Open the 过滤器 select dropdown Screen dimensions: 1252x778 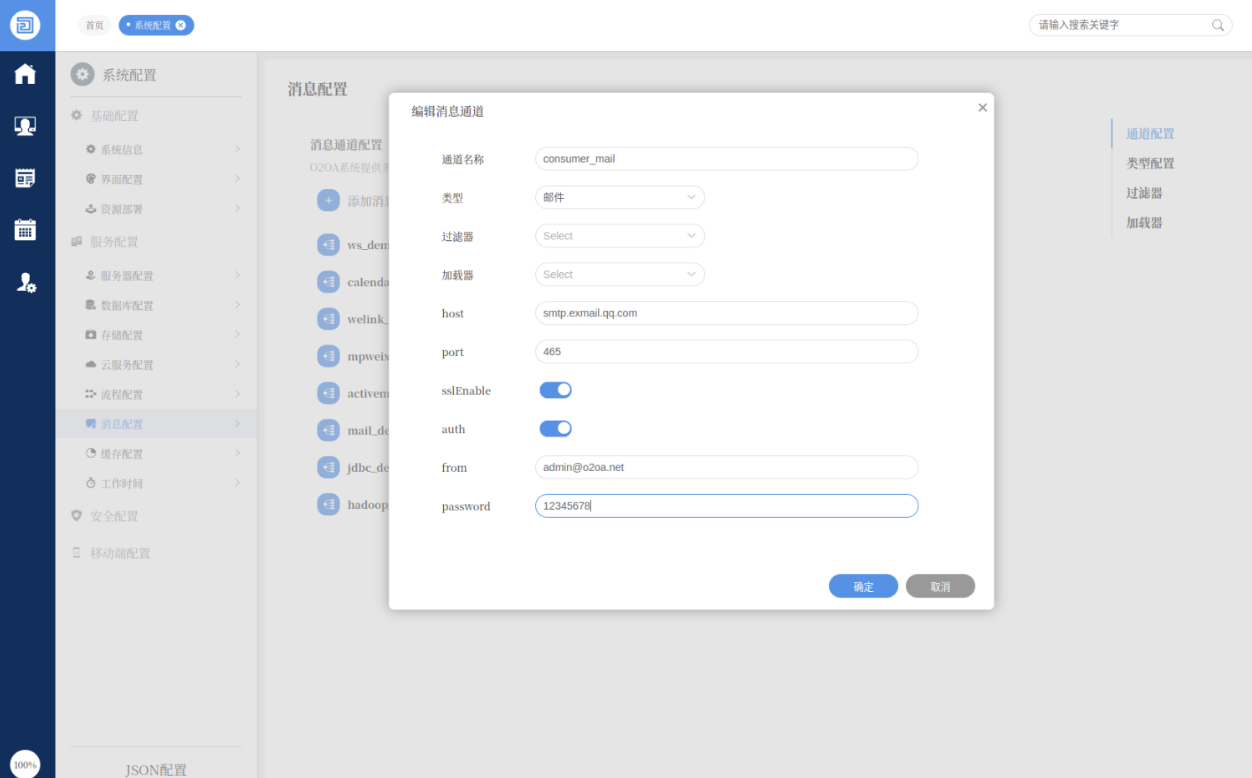click(x=619, y=236)
